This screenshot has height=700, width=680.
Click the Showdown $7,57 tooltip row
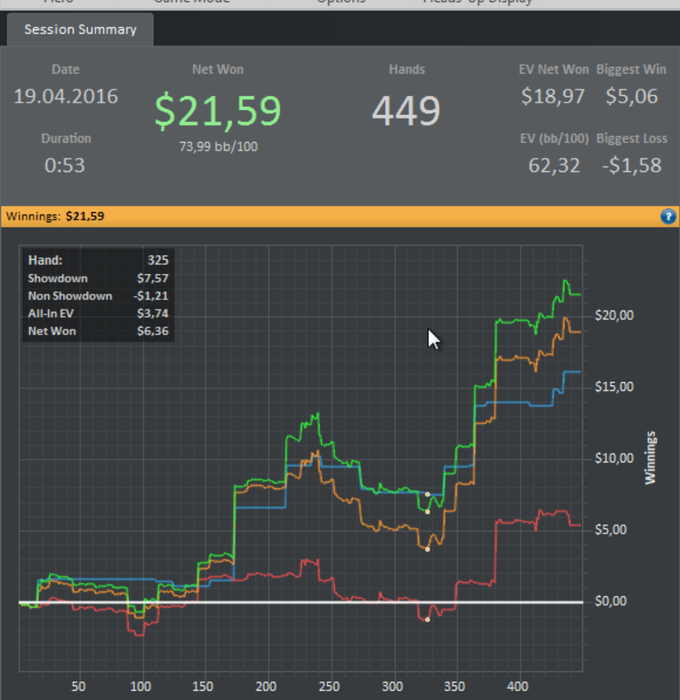[98, 278]
